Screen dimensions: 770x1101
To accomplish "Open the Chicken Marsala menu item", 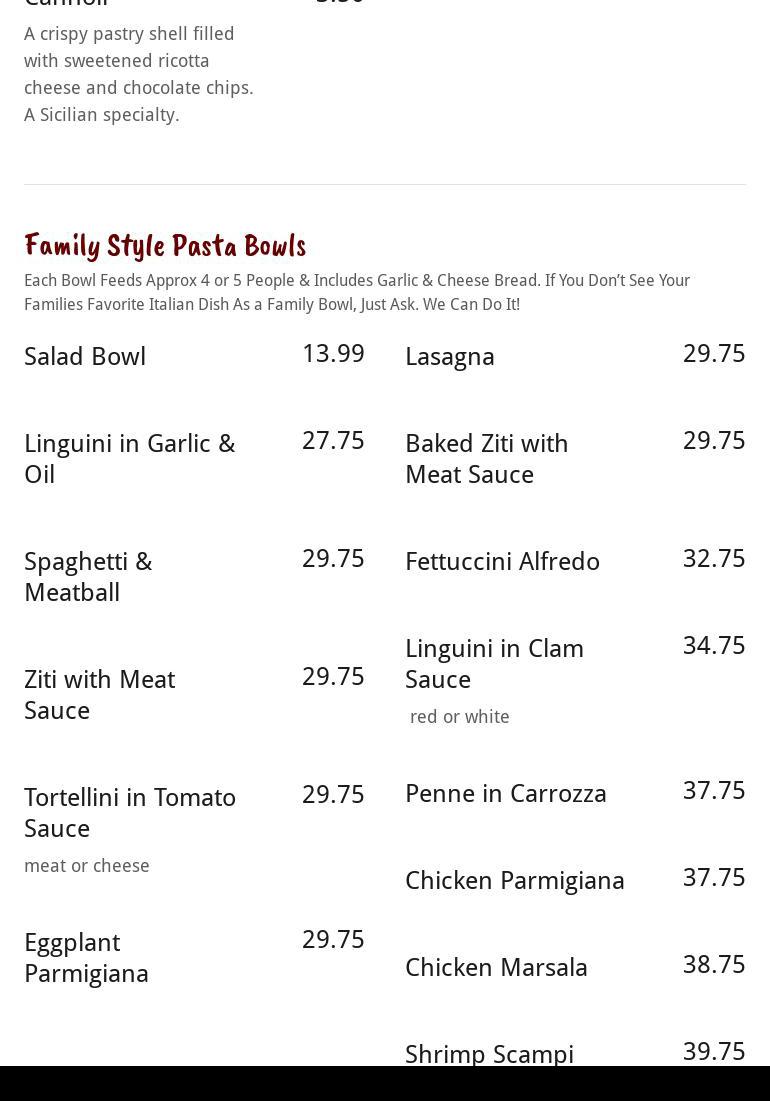I will 496,968.
